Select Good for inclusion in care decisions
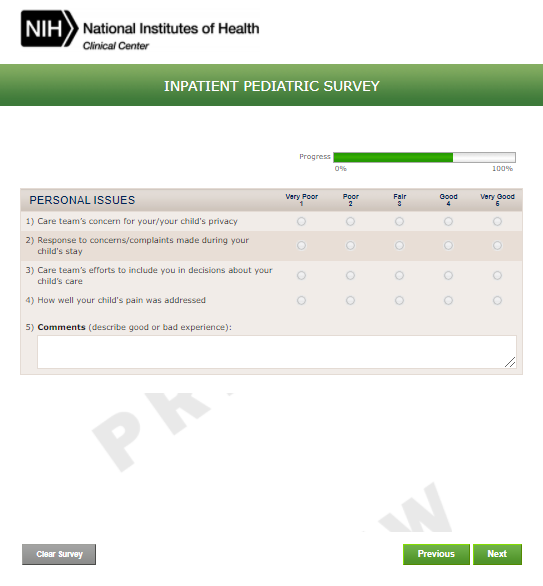543x586 pixels. point(448,275)
